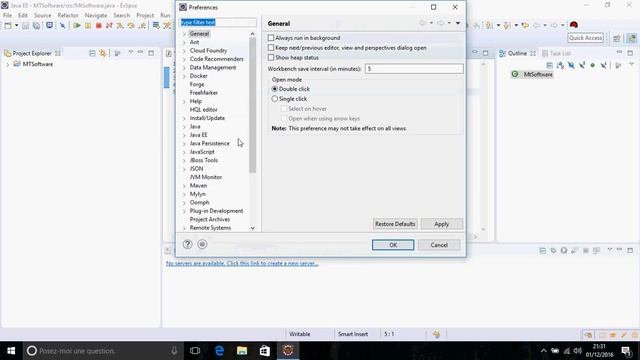Image resolution: width=640 pixels, height=360 pixels.
Task: Click the type filter text field
Action: pos(218,22)
